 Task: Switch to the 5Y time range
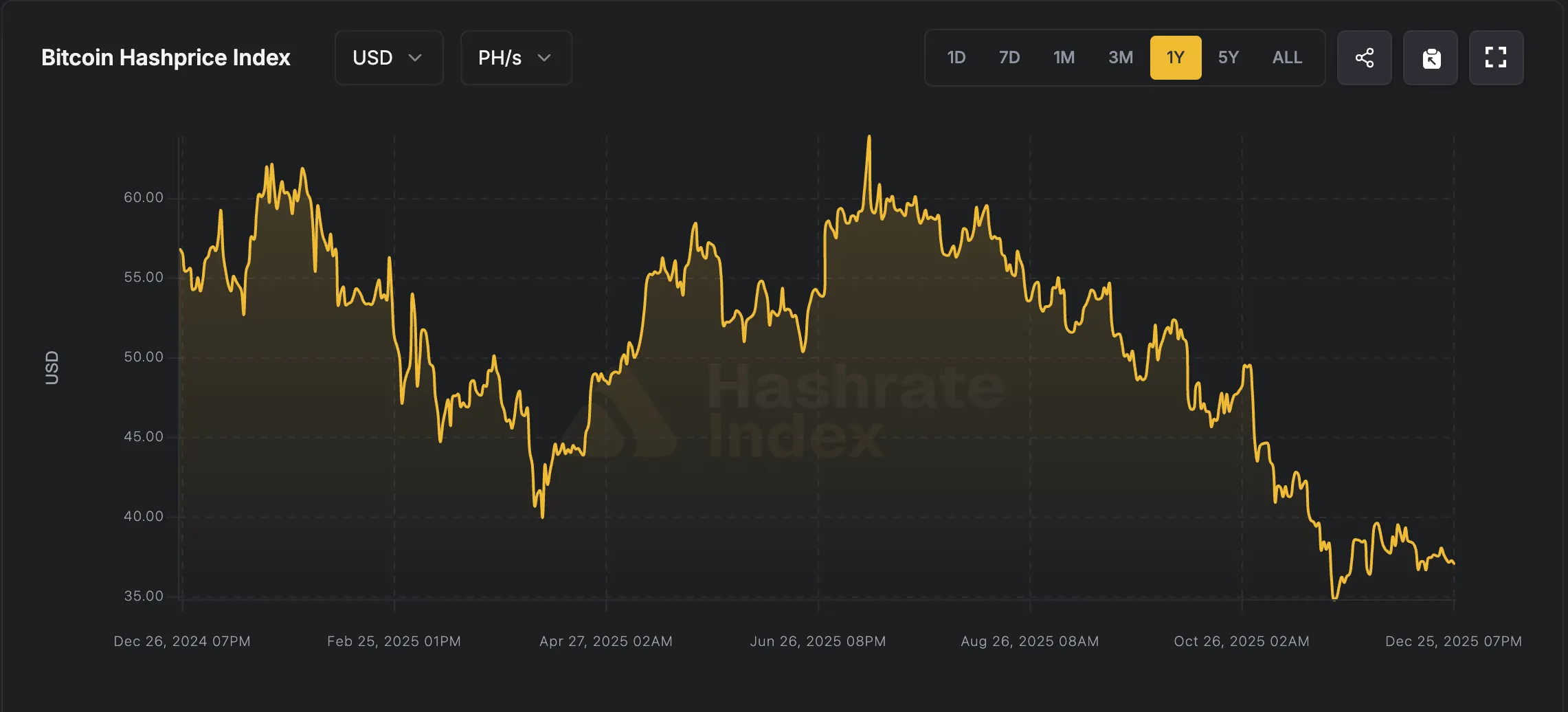1228,58
